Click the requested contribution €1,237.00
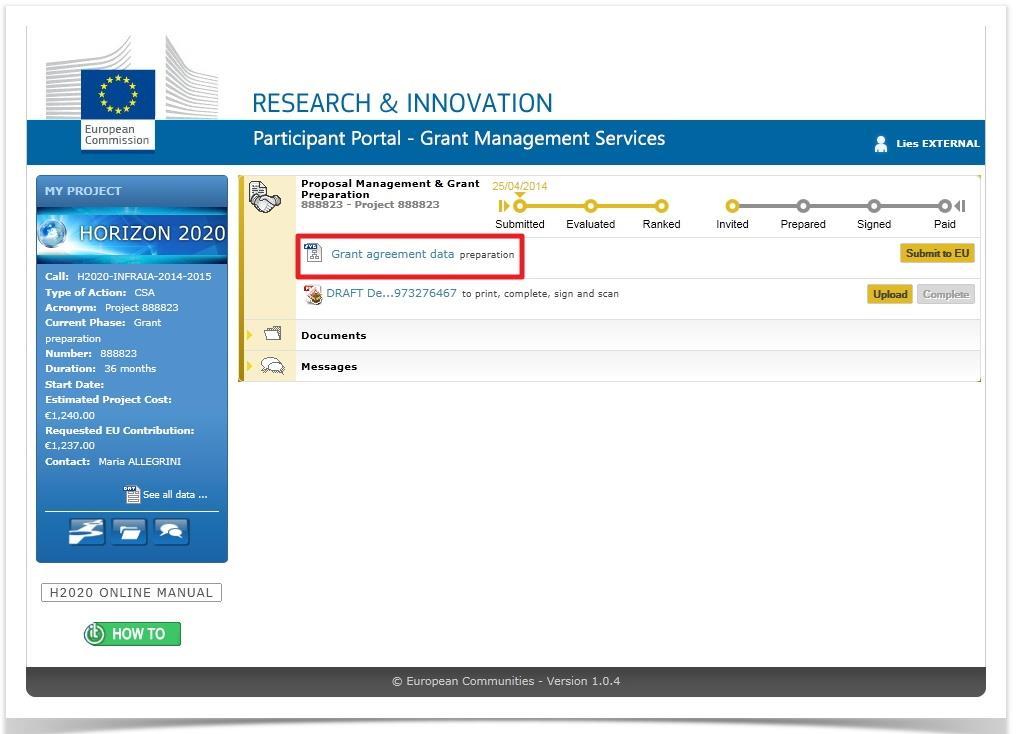 pyautogui.click(x=70, y=445)
